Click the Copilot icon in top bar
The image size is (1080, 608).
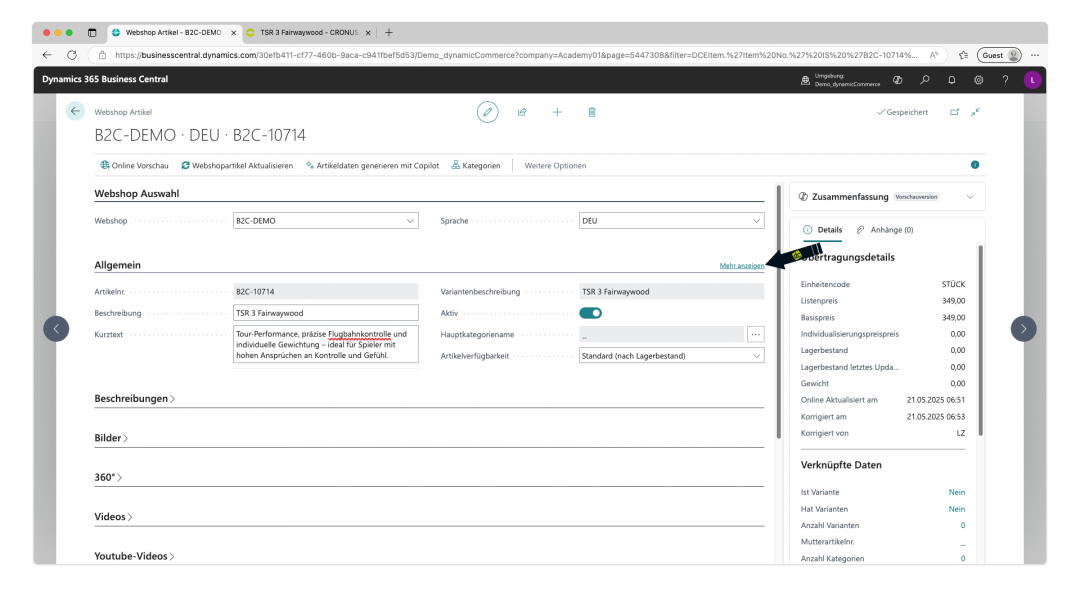897,80
